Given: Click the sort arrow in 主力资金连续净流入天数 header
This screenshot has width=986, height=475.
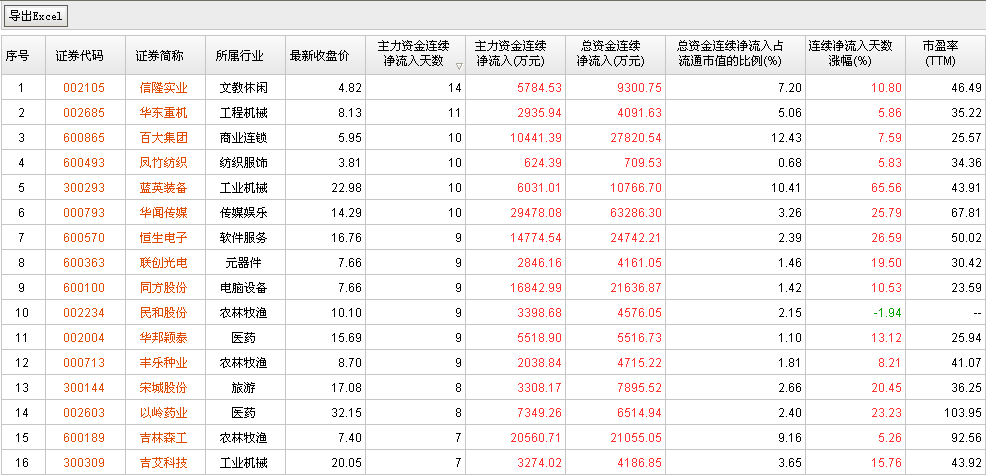Looking at the screenshot, I should coord(459,67).
